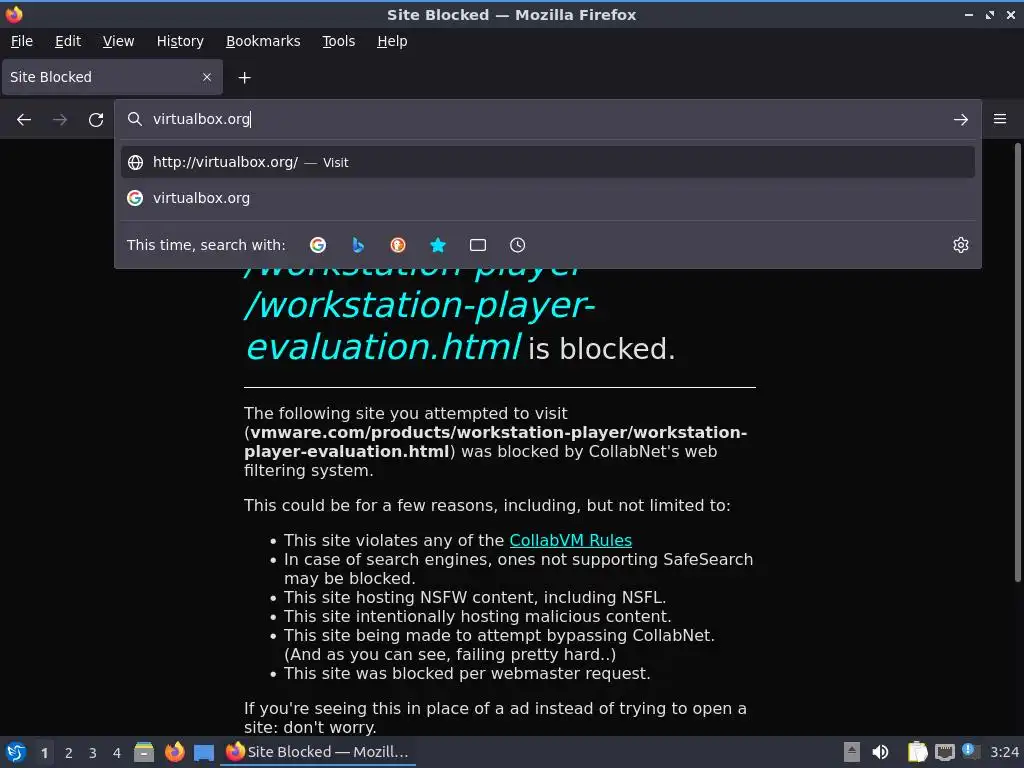1024x768 pixels.
Task: Click the page vertical scrollbar
Action: point(1017,362)
